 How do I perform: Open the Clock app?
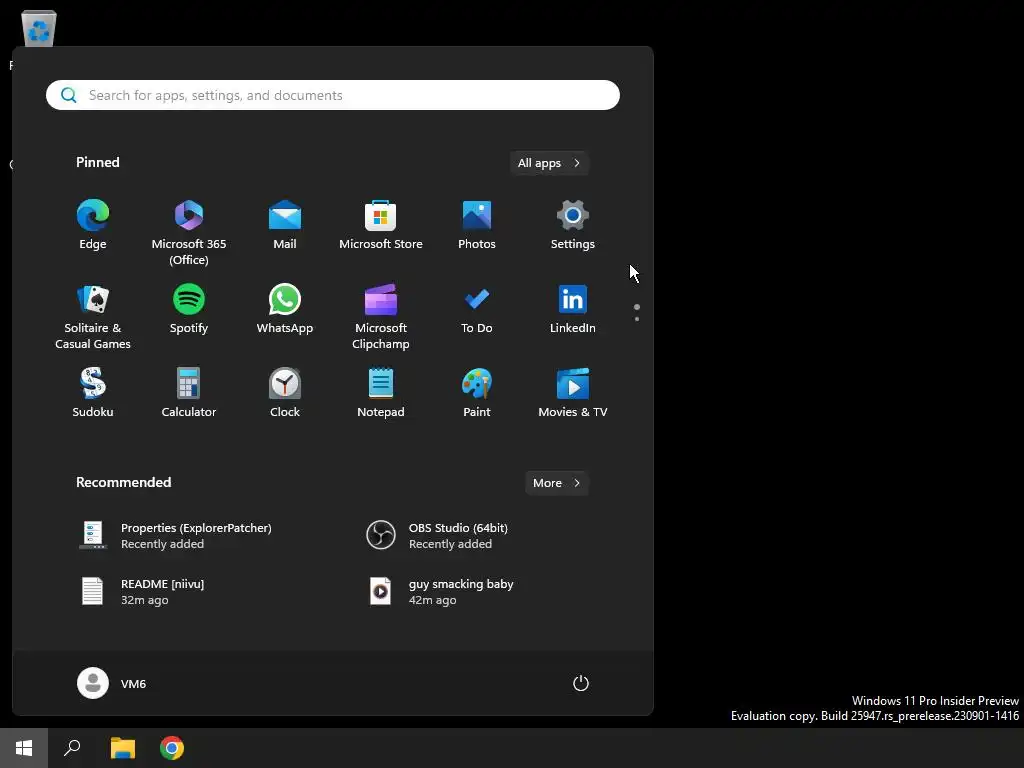[x=285, y=393]
